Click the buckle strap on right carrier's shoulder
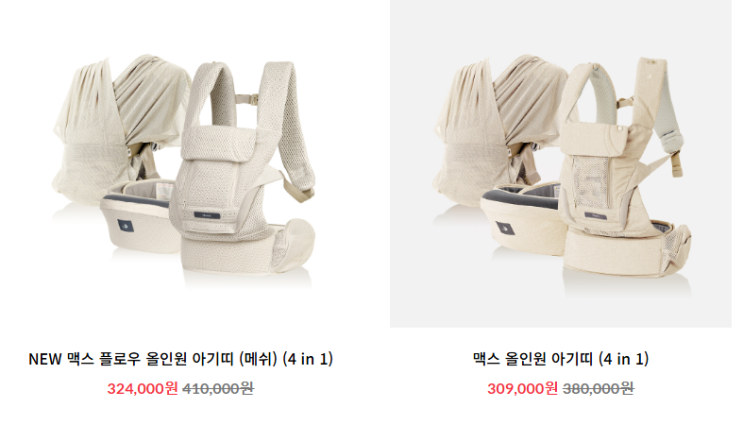 676,163
